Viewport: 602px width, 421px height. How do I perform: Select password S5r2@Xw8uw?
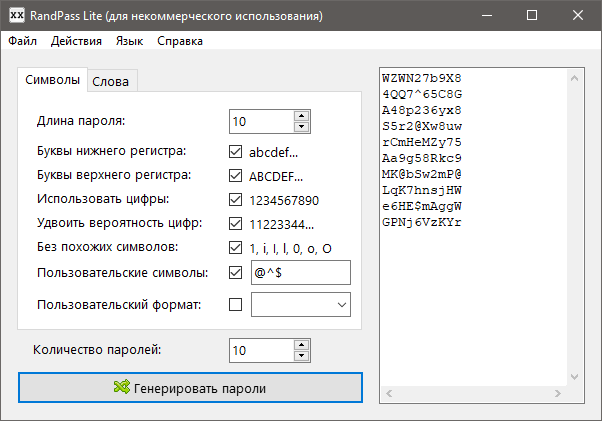422,126
